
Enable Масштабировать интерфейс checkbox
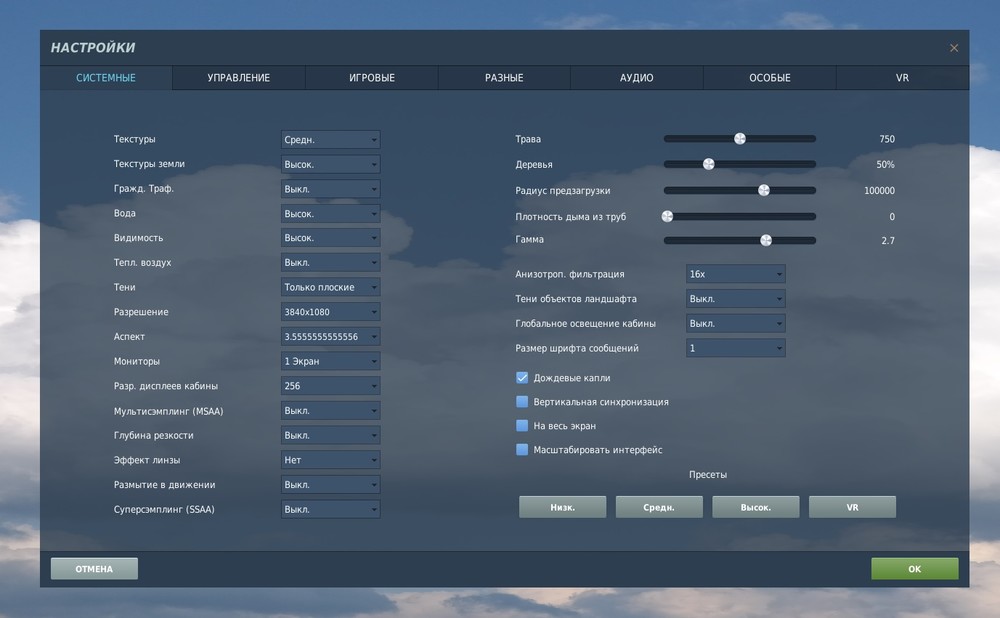[522, 450]
